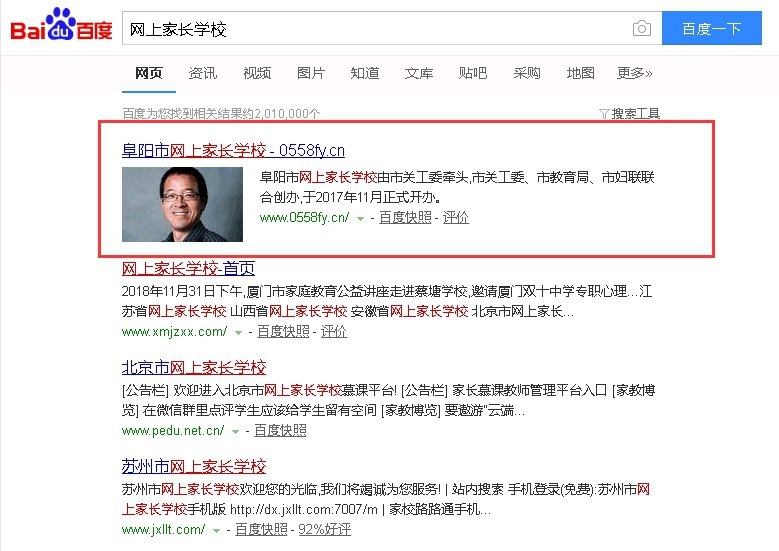
Task: Expand the arrow next to www.xmjzxx.com
Action: coord(238,332)
